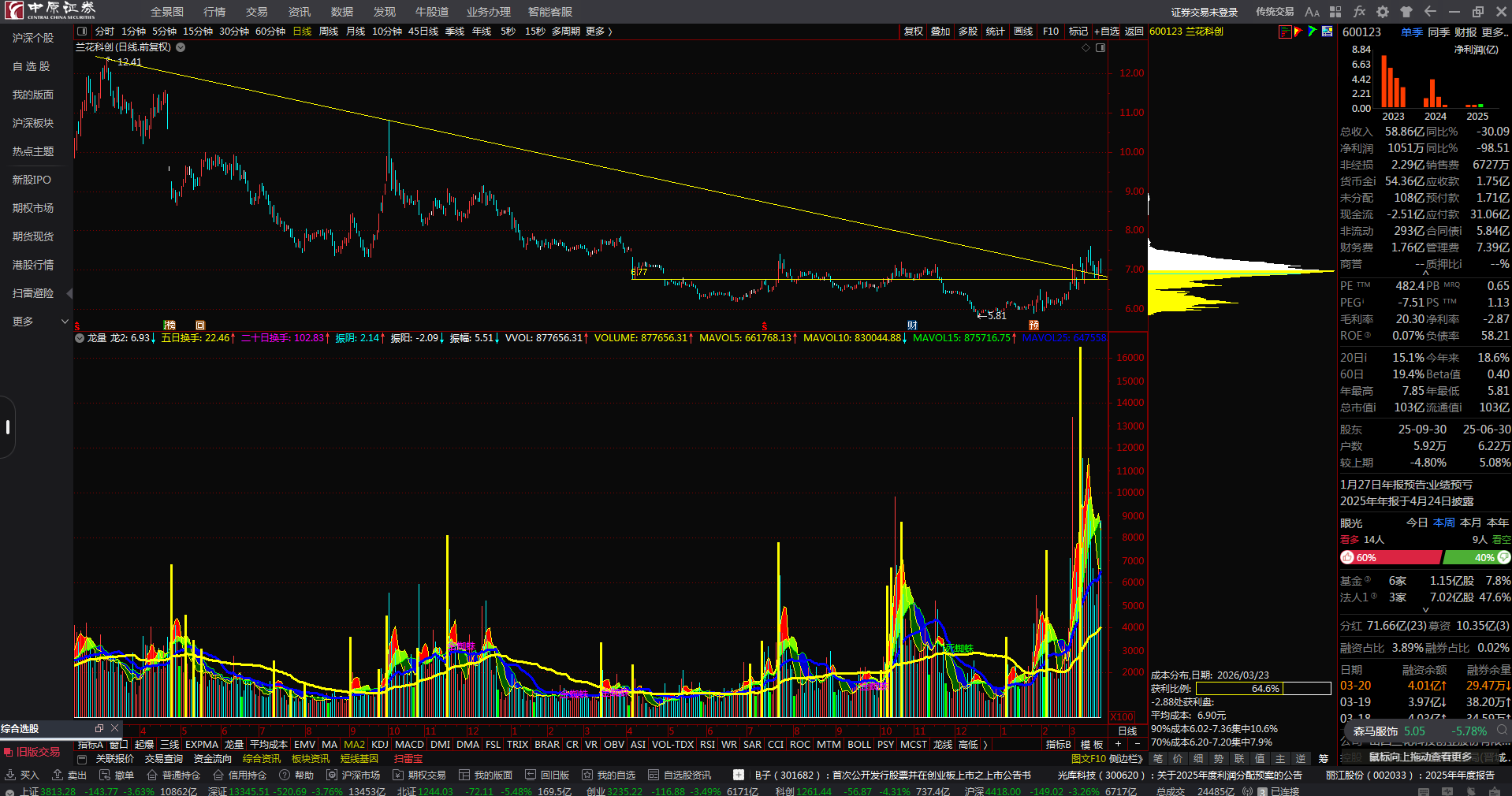
Task: Toggle the 多股 multi-stock view
Action: click(x=968, y=32)
